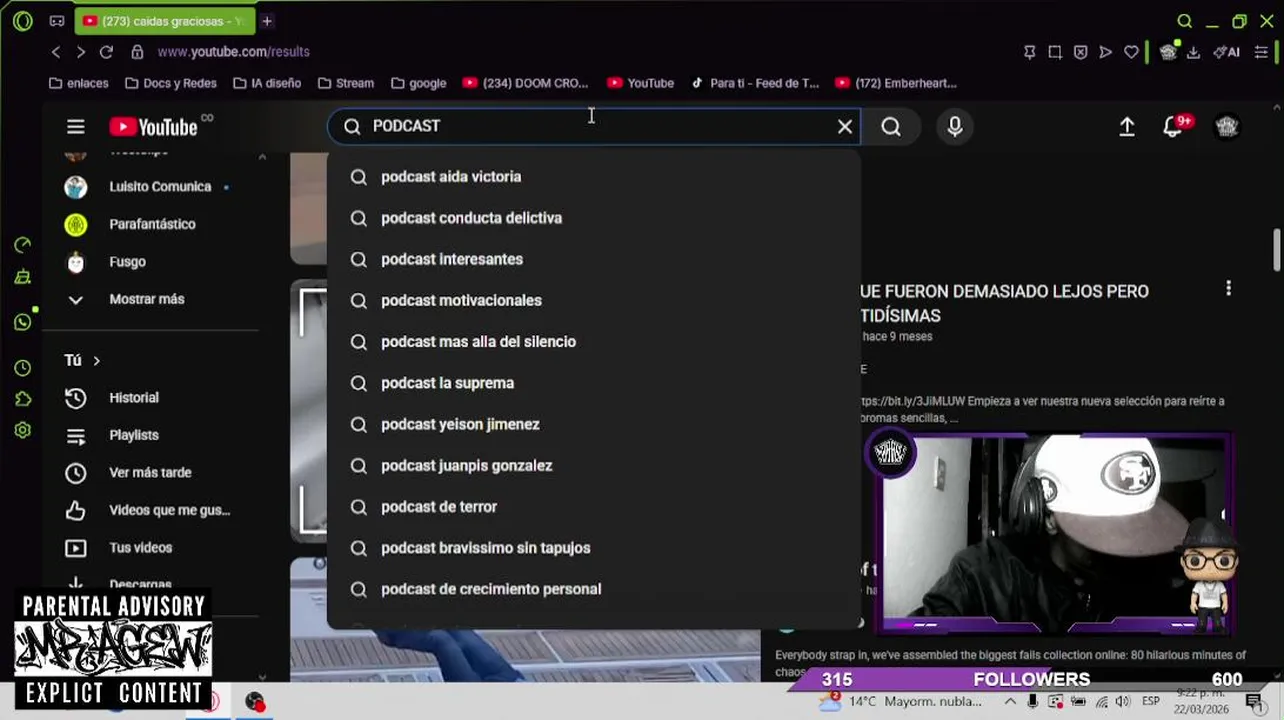
Task: Bookmark page with the heart icon
Action: click(x=1132, y=52)
